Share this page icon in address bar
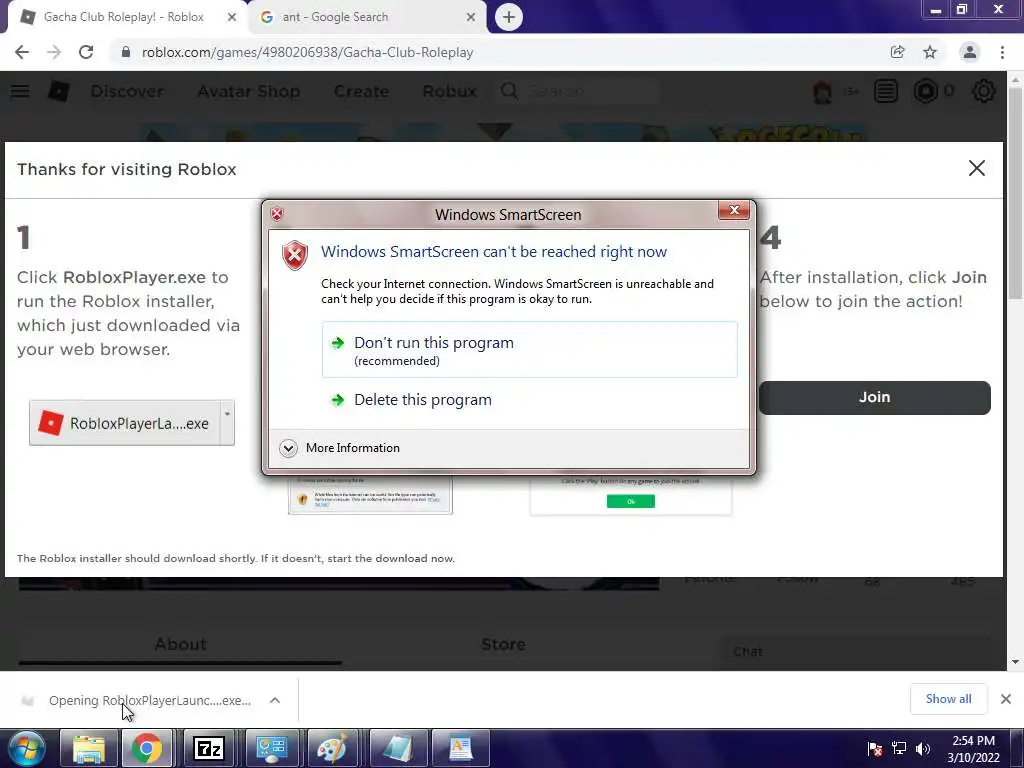1024x768 pixels. (x=897, y=52)
